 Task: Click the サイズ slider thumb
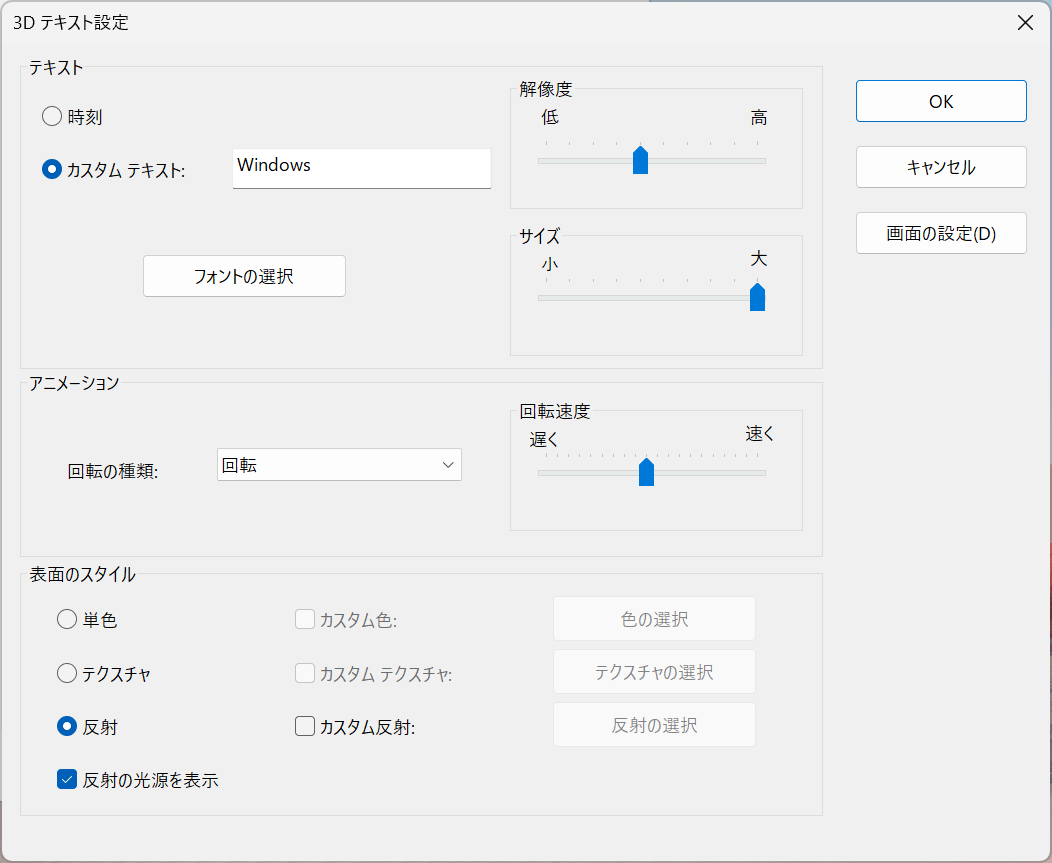click(x=757, y=297)
